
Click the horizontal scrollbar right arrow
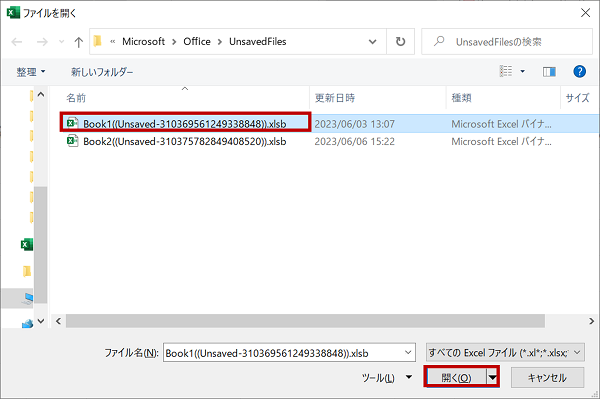[592, 321]
